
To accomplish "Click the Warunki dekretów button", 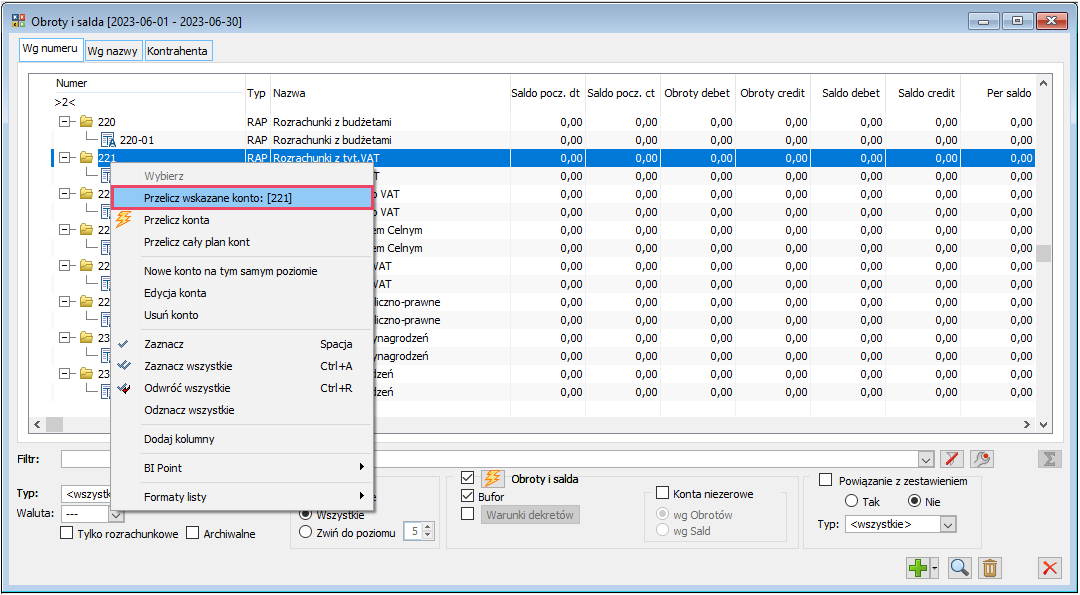I will click(x=530, y=514).
